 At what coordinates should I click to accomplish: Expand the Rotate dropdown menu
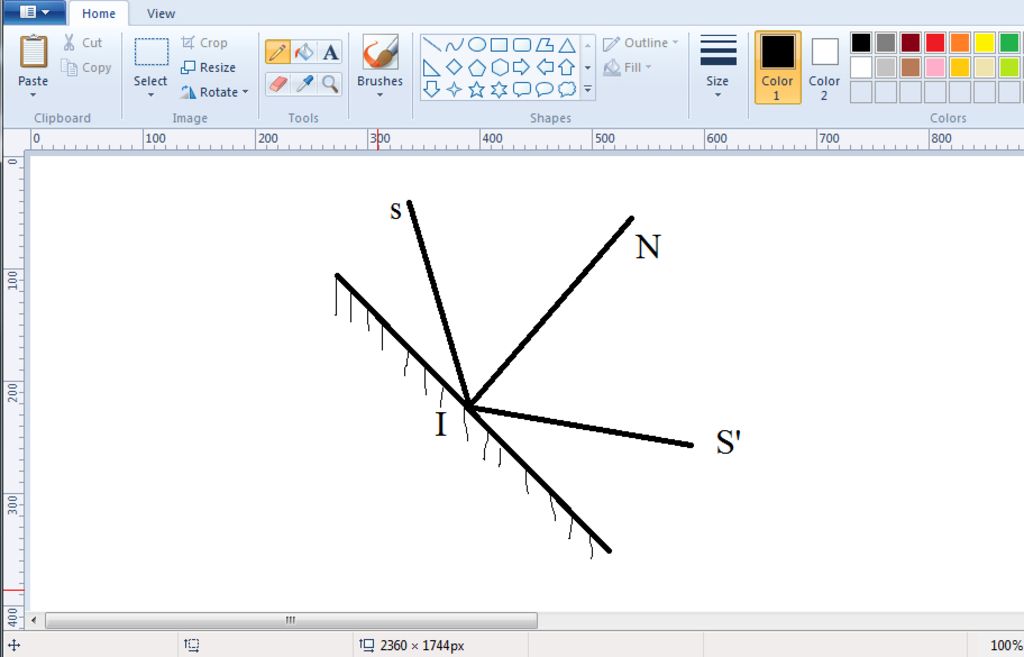coord(246,92)
